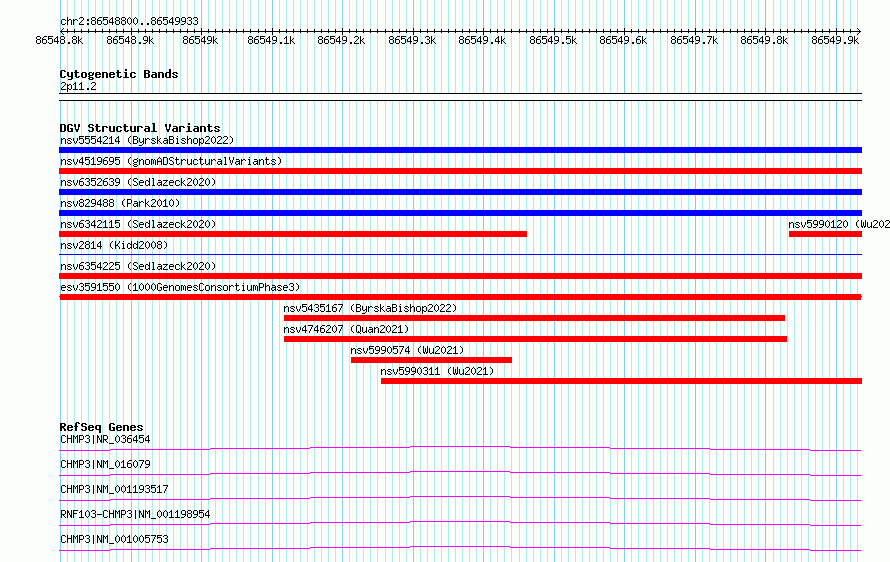Screen dimensions: 890x562
Task: Select the blue nsv829488 variant bar
Action: 460,213
